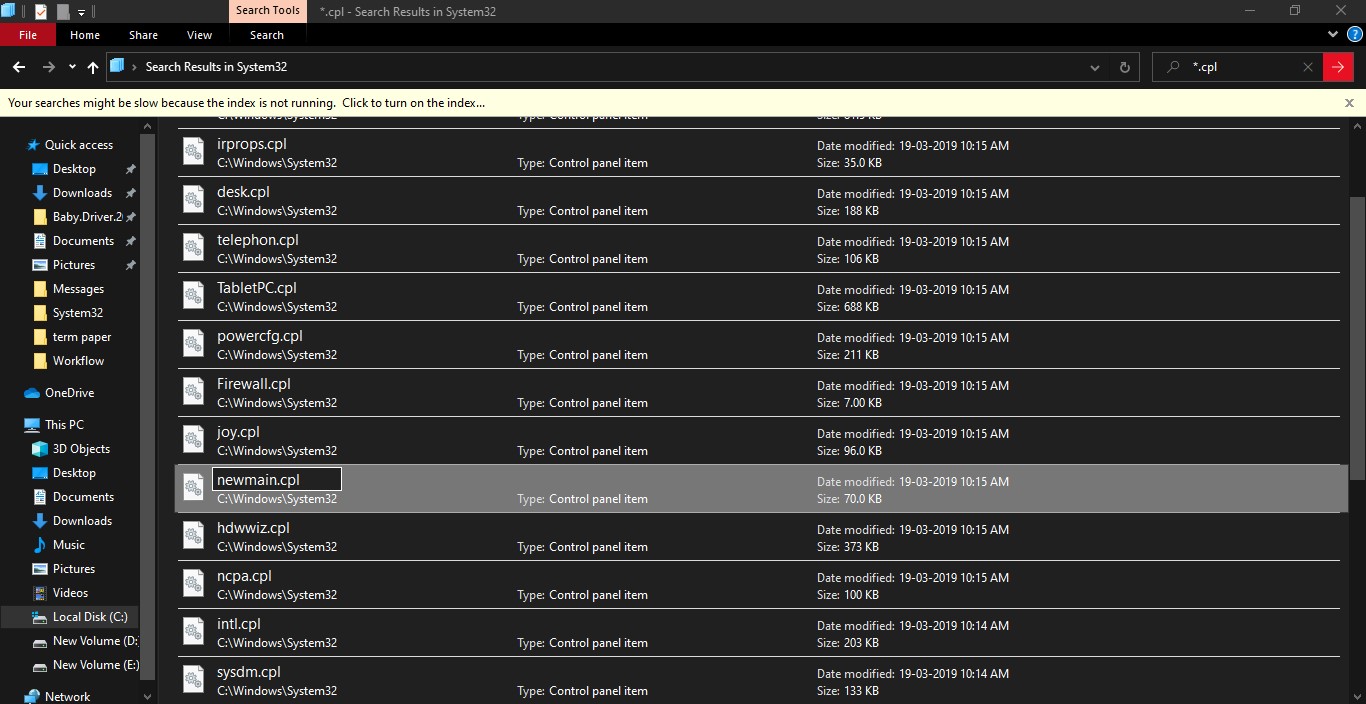Open the Search ribbon tab

pos(267,35)
